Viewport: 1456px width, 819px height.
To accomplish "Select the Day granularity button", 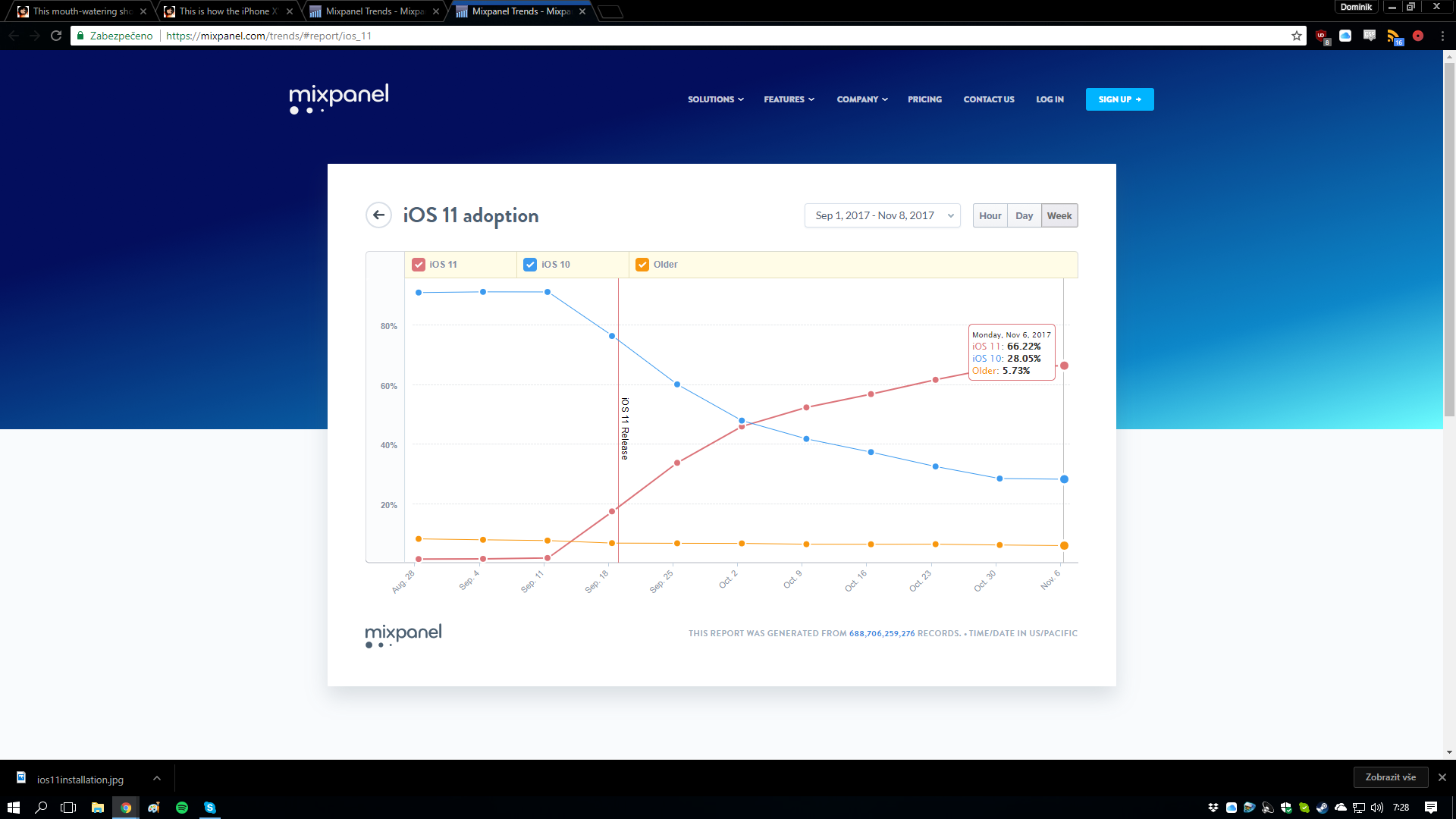I will click(x=1024, y=215).
